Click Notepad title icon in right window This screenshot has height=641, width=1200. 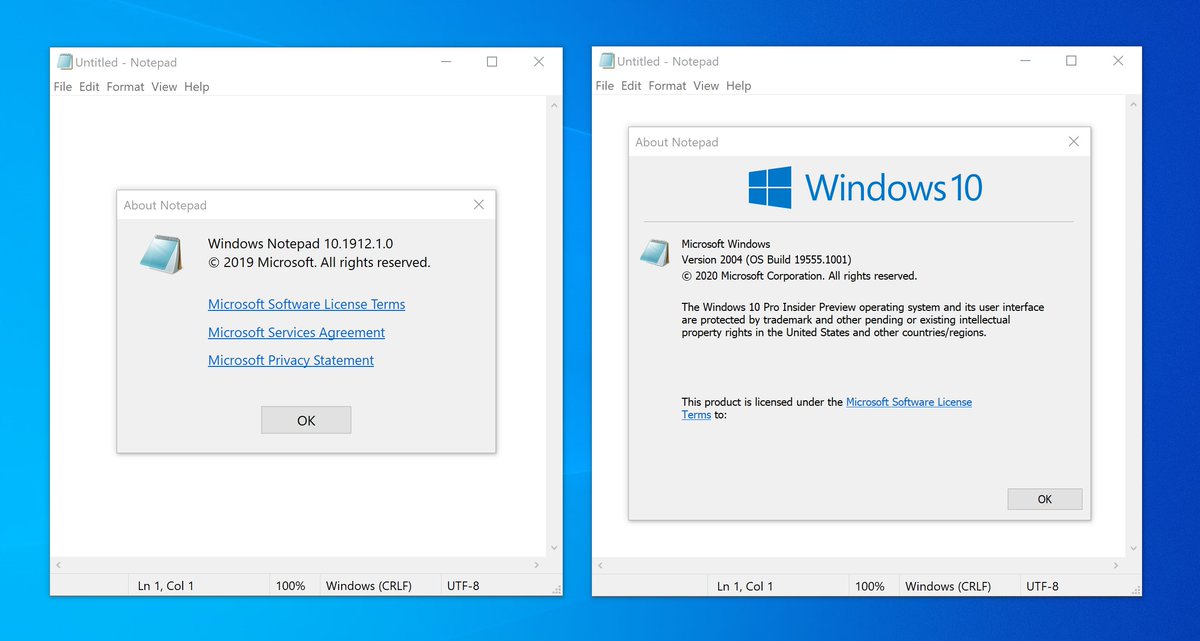[x=606, y=61]
